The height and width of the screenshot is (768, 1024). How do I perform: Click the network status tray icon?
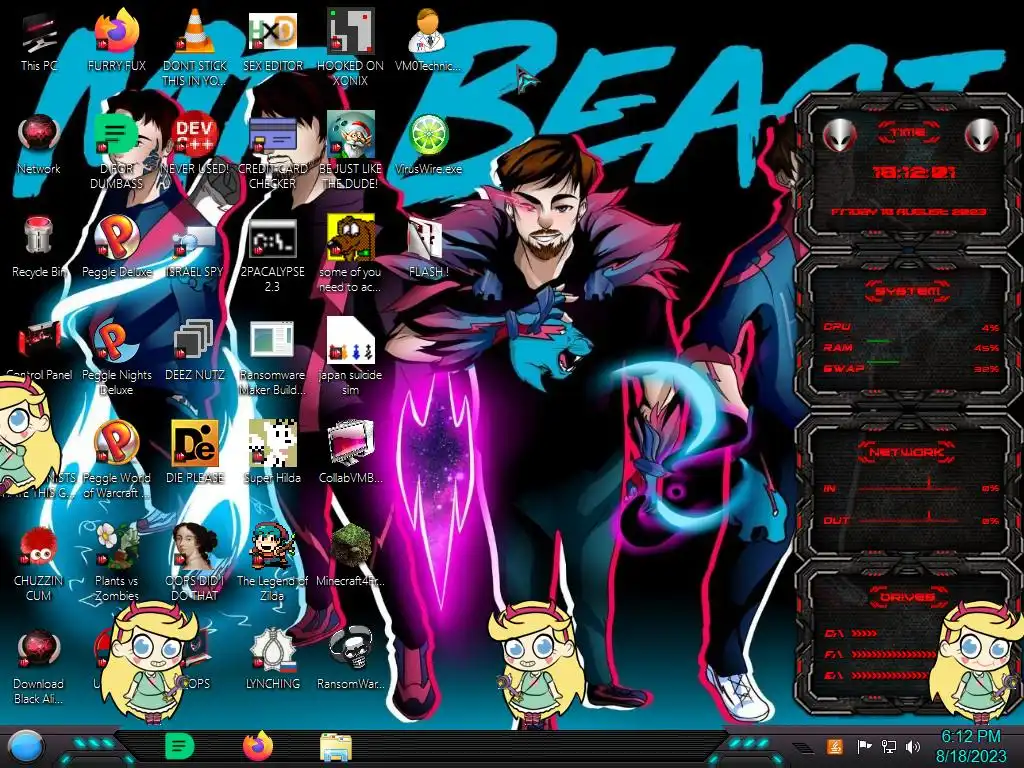(x=888, y=746)
